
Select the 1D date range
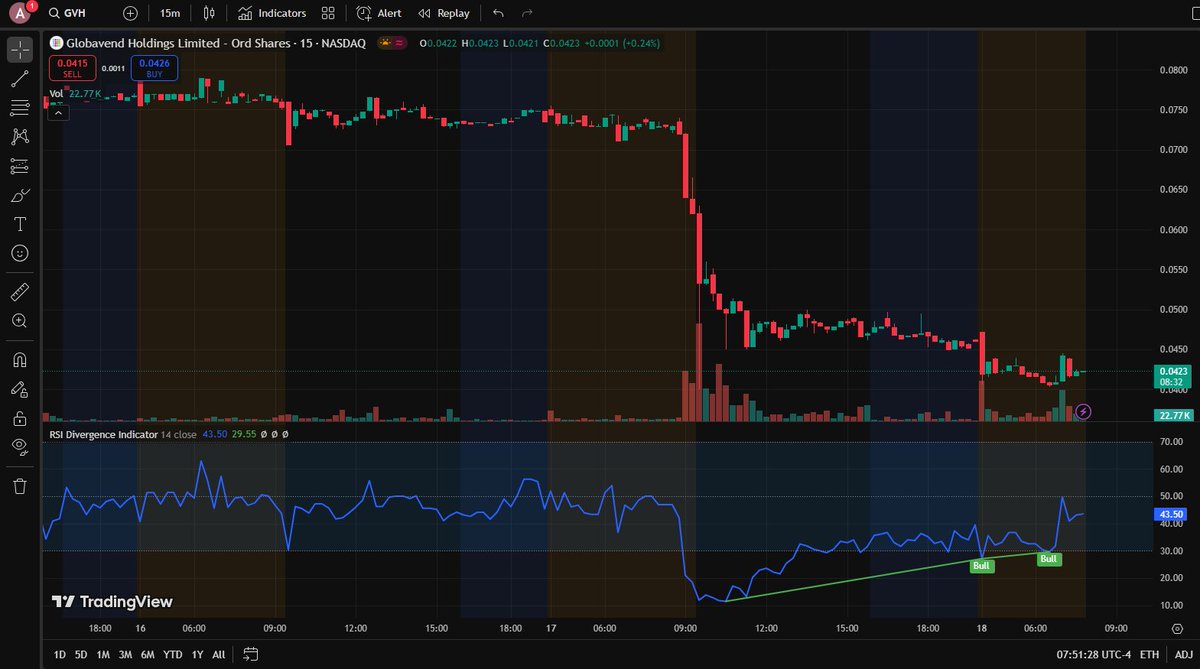point(59,655)
